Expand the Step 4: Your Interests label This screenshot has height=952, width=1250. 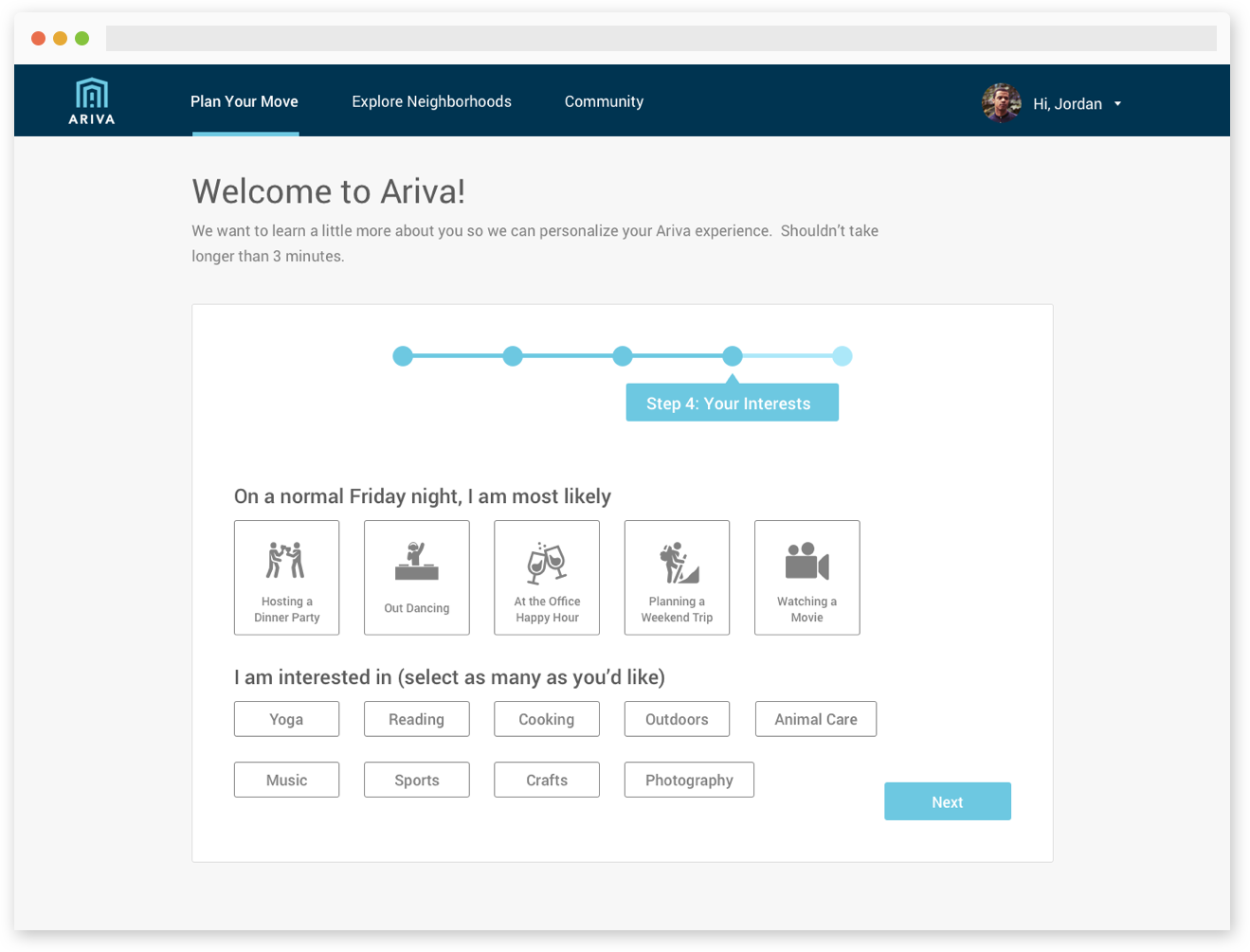click(x=732, y=403)
